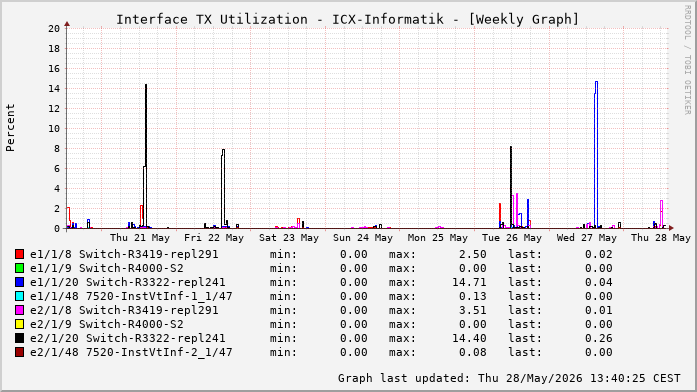Click the black spike on Tue 26 May
Screen dimensions: 697x392
point(511,187)
